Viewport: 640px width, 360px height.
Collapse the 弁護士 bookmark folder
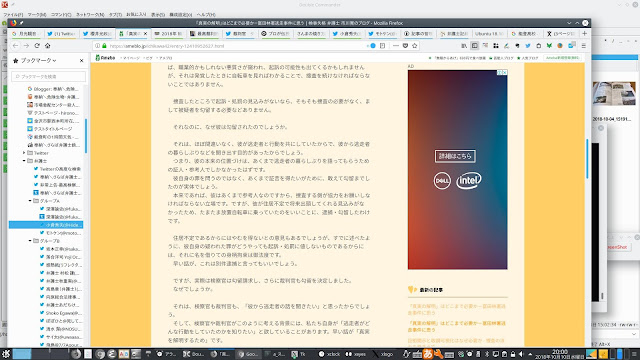click(x=24, y=161)
